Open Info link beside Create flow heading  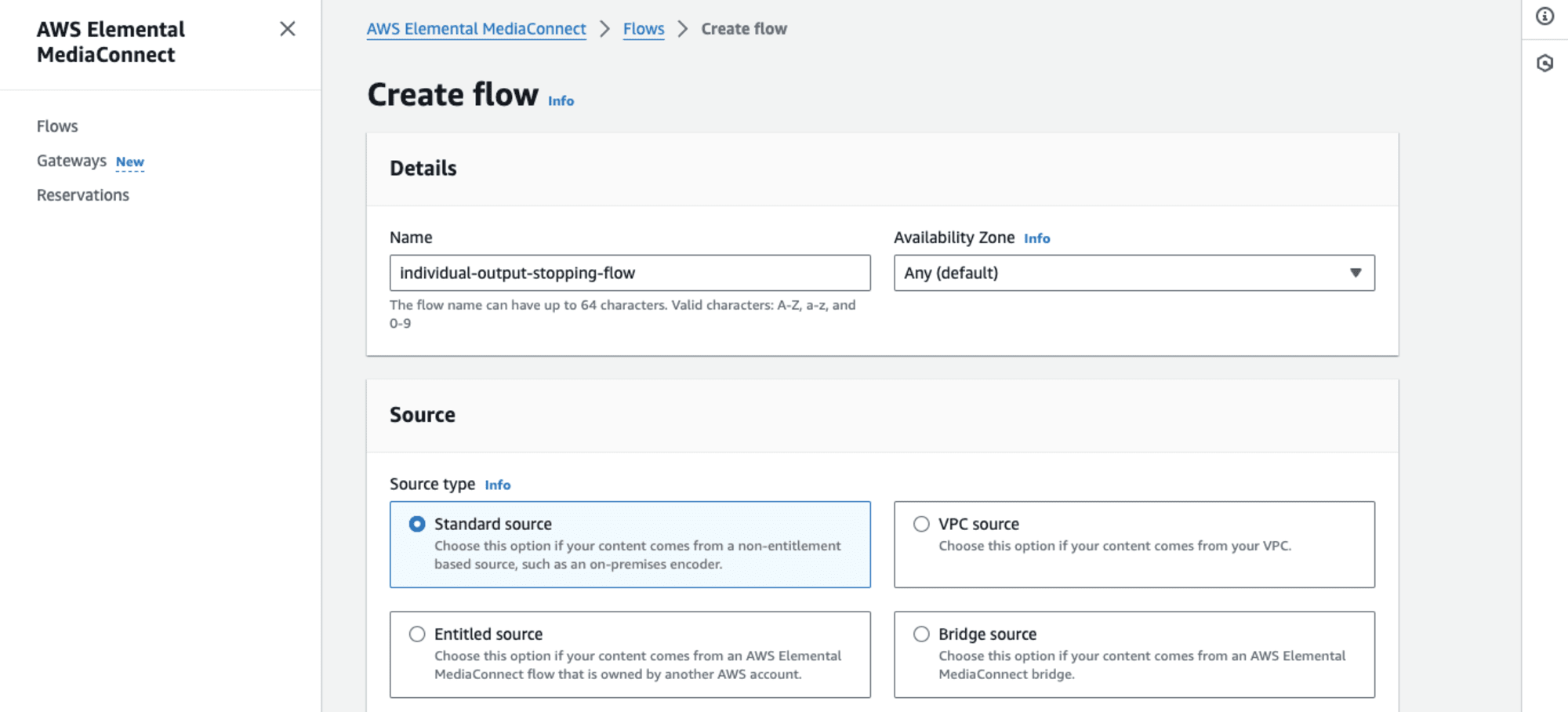pyautogui.click(x=561, y=101)
